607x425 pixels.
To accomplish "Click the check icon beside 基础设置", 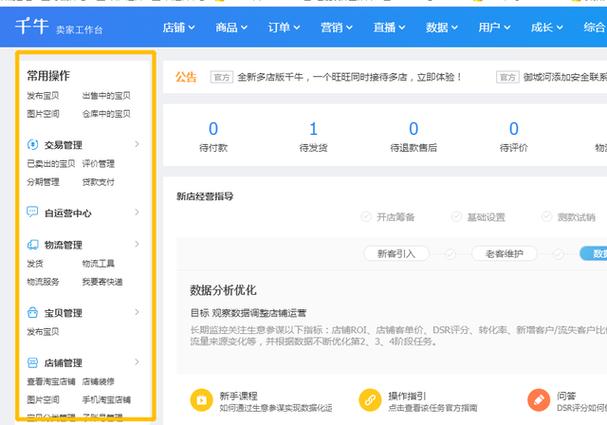I will tap(456, 216).
